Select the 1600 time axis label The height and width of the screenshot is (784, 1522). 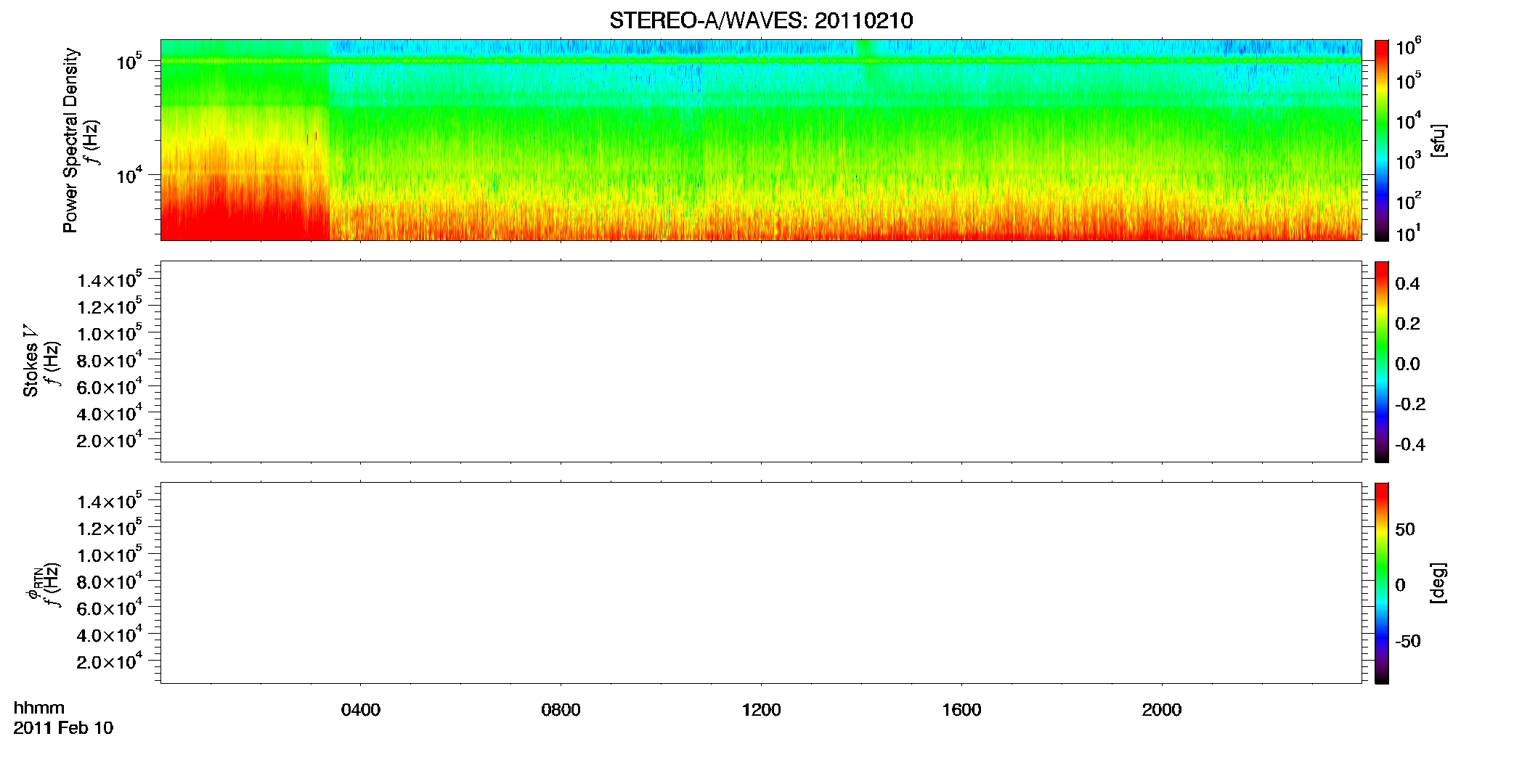[x=961, y=709]
